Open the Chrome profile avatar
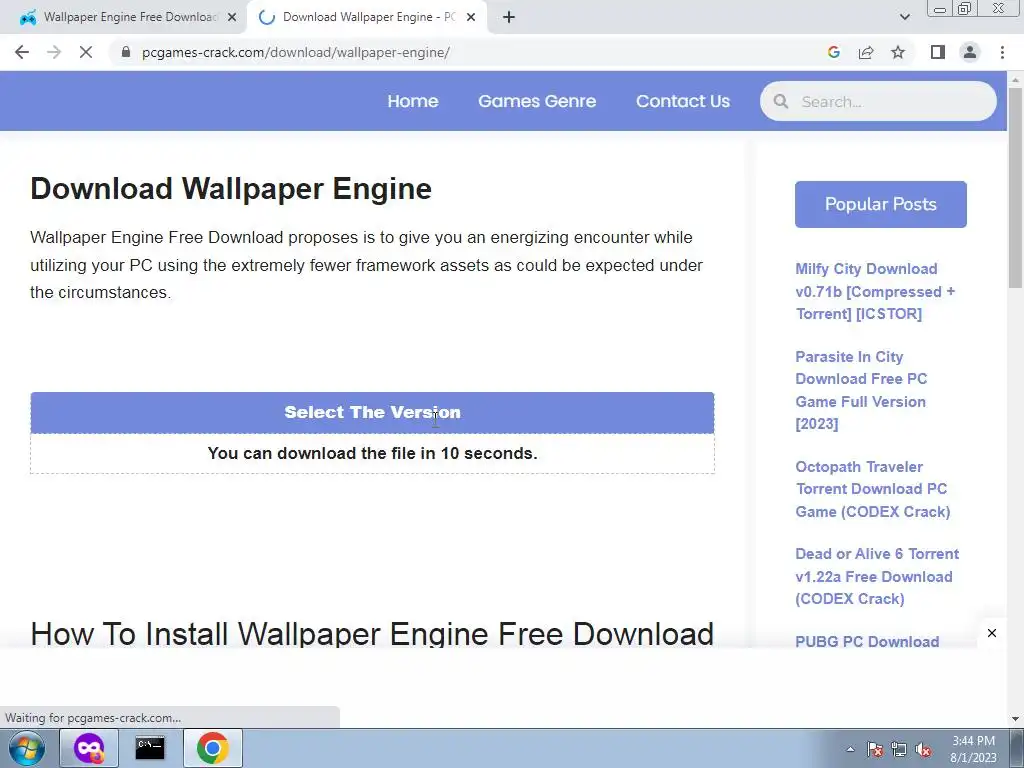Image resolution: width=1024 pixels, height=768 pixels. tap(970, 52)
